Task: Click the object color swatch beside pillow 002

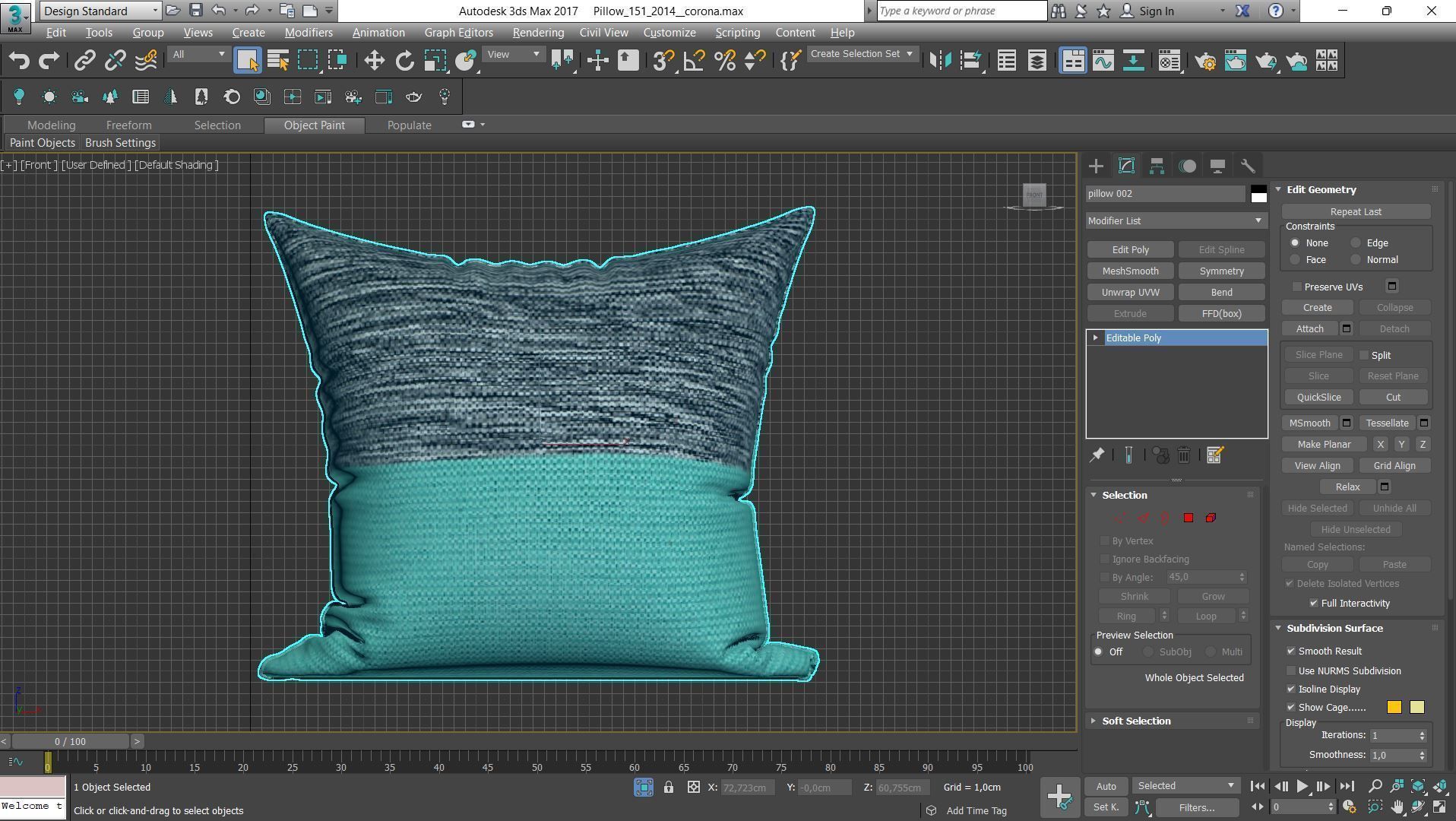Action: coord(1258,194)
